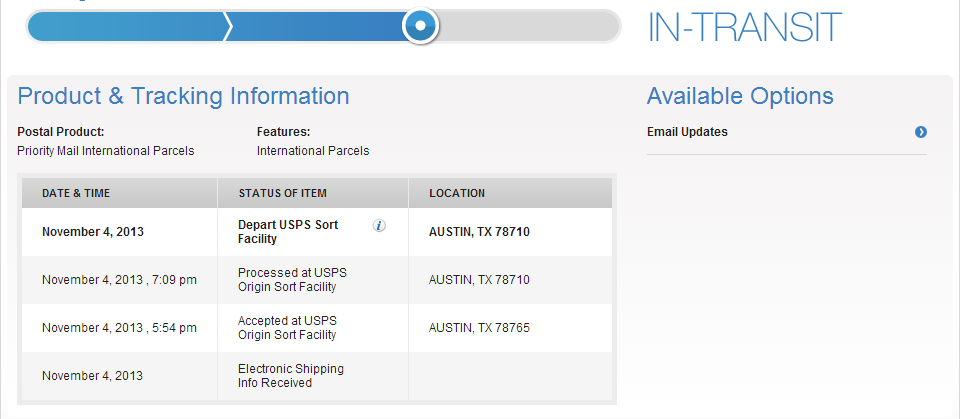Click the DATE & TIME column header
Screen dimensions: 960x419
tap(76, 193)
